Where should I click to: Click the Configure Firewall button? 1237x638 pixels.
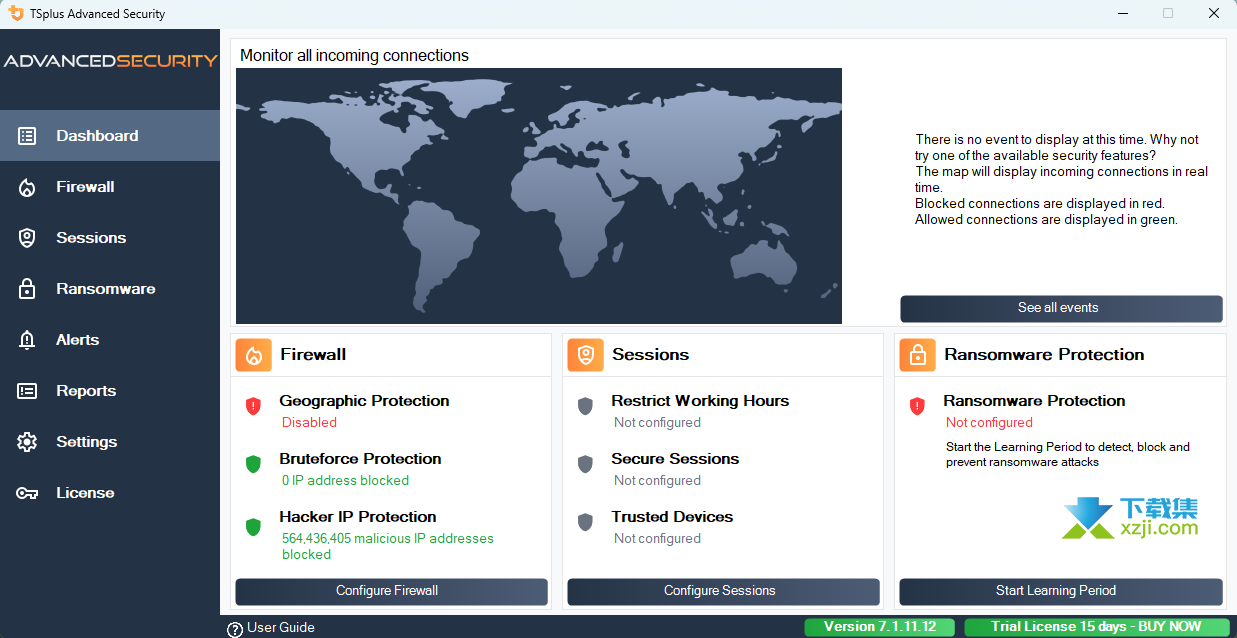pos(391,591)
